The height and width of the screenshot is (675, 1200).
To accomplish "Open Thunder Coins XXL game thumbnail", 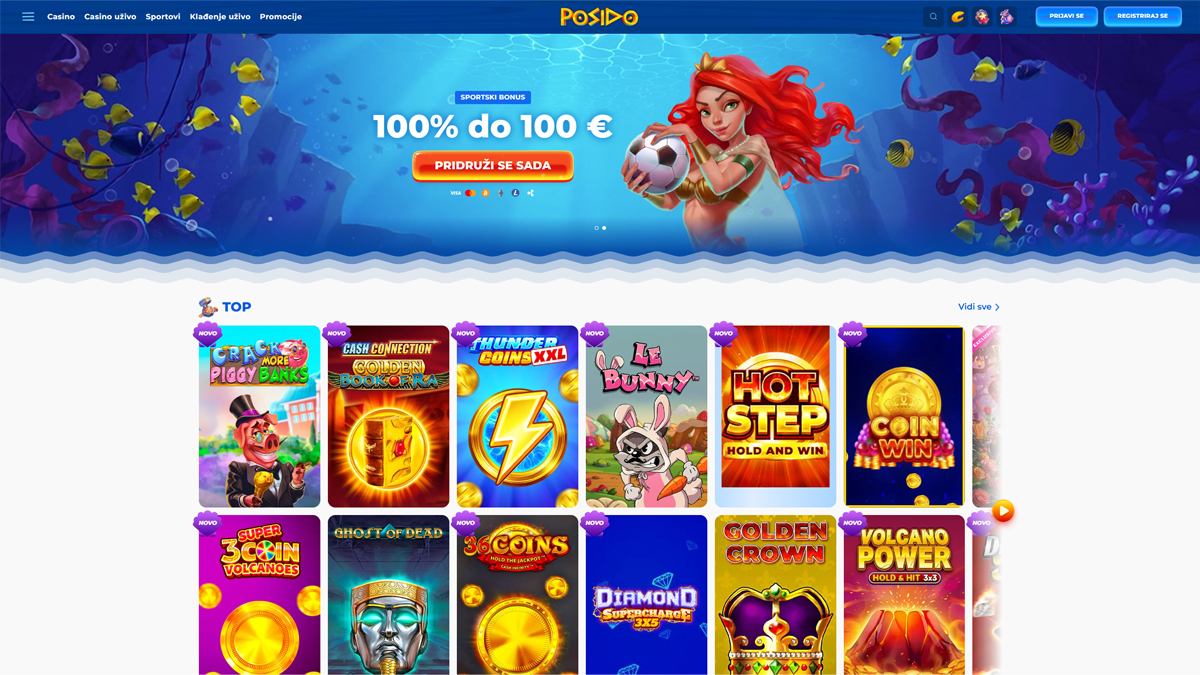I will click(518, 416).
